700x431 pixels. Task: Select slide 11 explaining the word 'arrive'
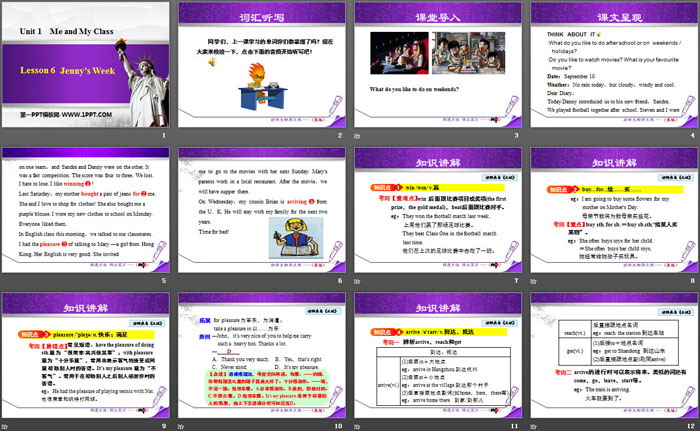[x=438, y=356]
